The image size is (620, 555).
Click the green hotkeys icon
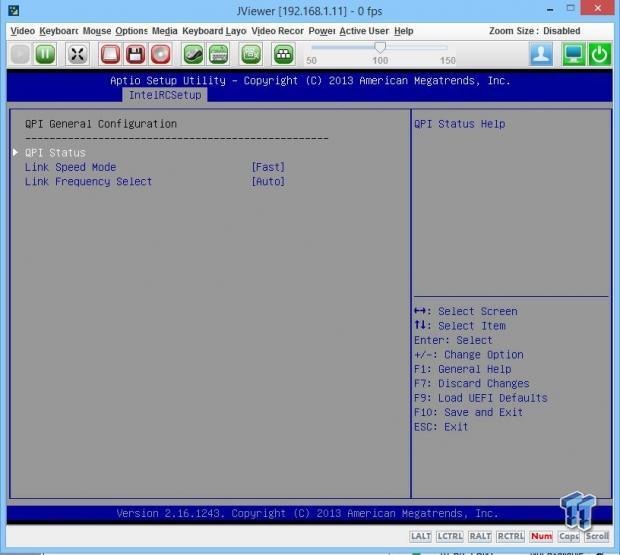click(x=284, y=54)
